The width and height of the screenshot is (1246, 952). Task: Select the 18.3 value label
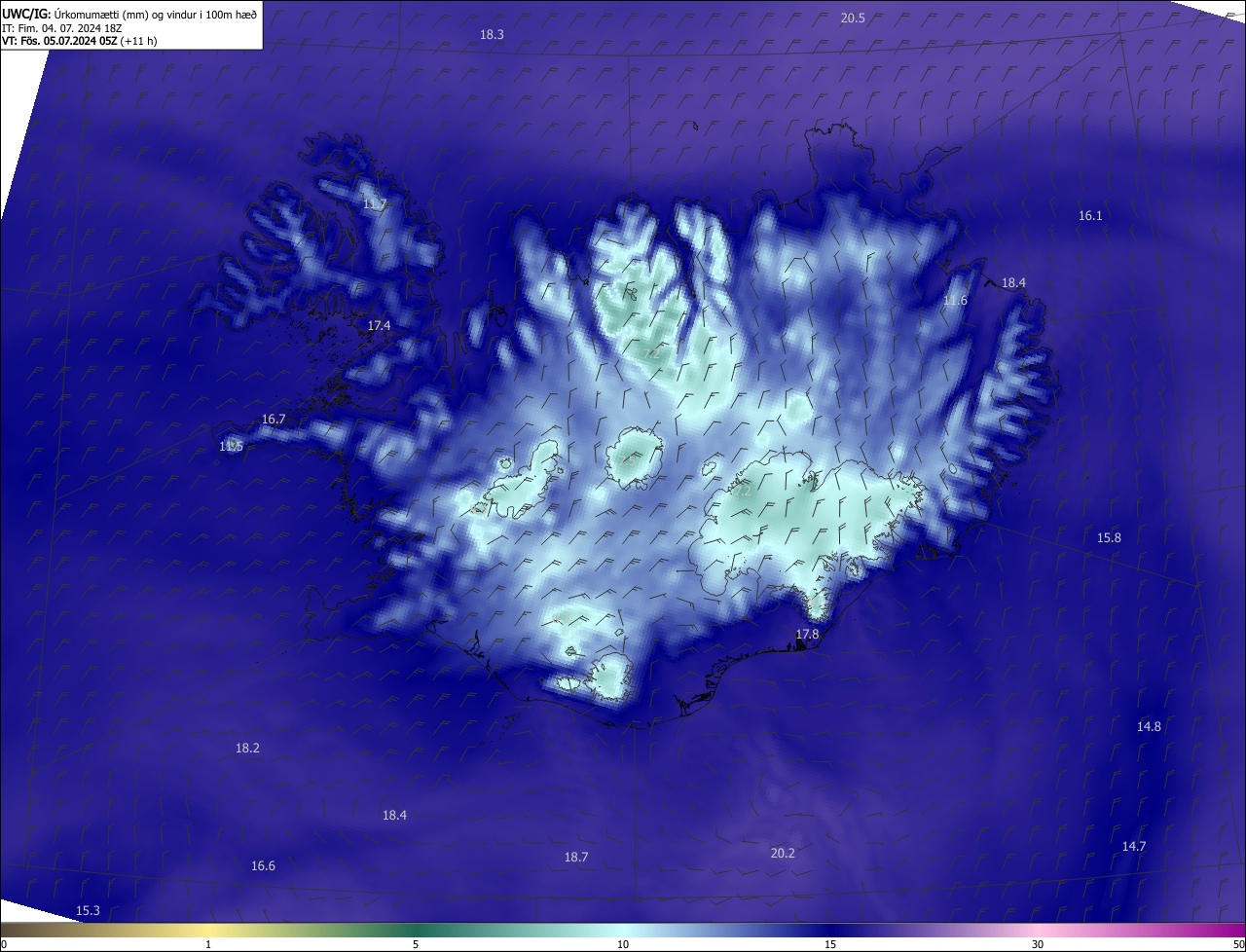coord(492,34)
